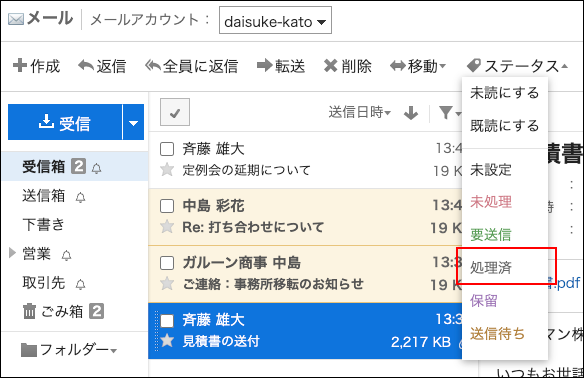The height and width of the screenshot is (378, 584).
Task: Click the .pdf attachment link
Action: (564, 283)
